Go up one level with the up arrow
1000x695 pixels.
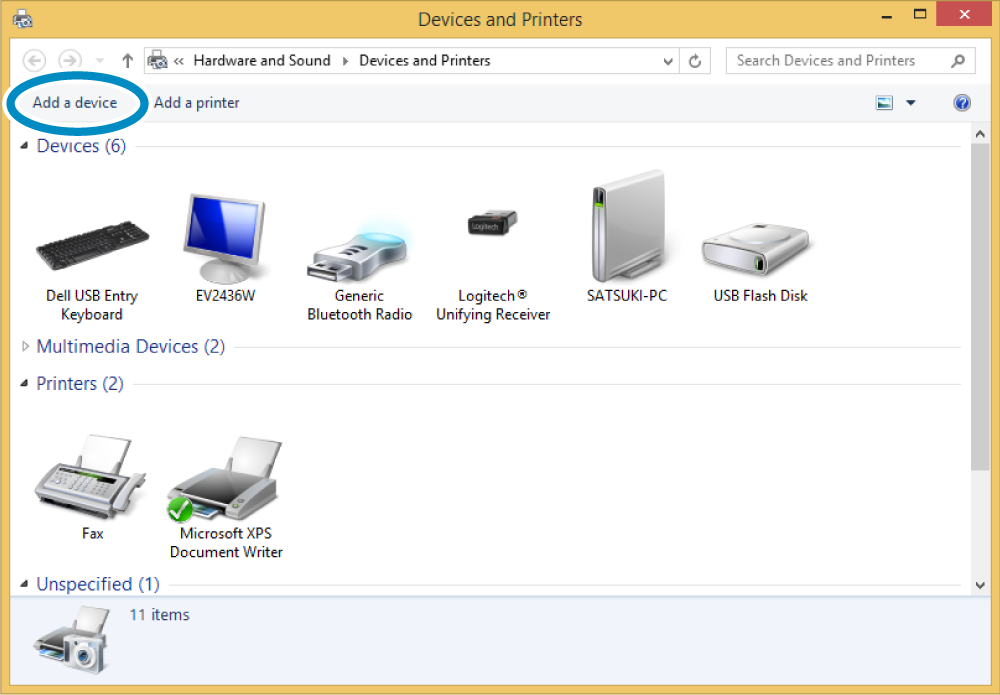[127, 61]
